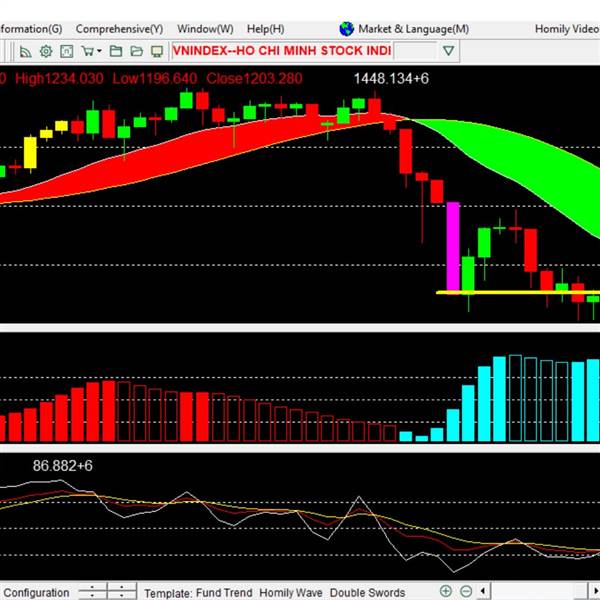Click the tallest solid red fund-trend bar

click(x=109, y=411)
